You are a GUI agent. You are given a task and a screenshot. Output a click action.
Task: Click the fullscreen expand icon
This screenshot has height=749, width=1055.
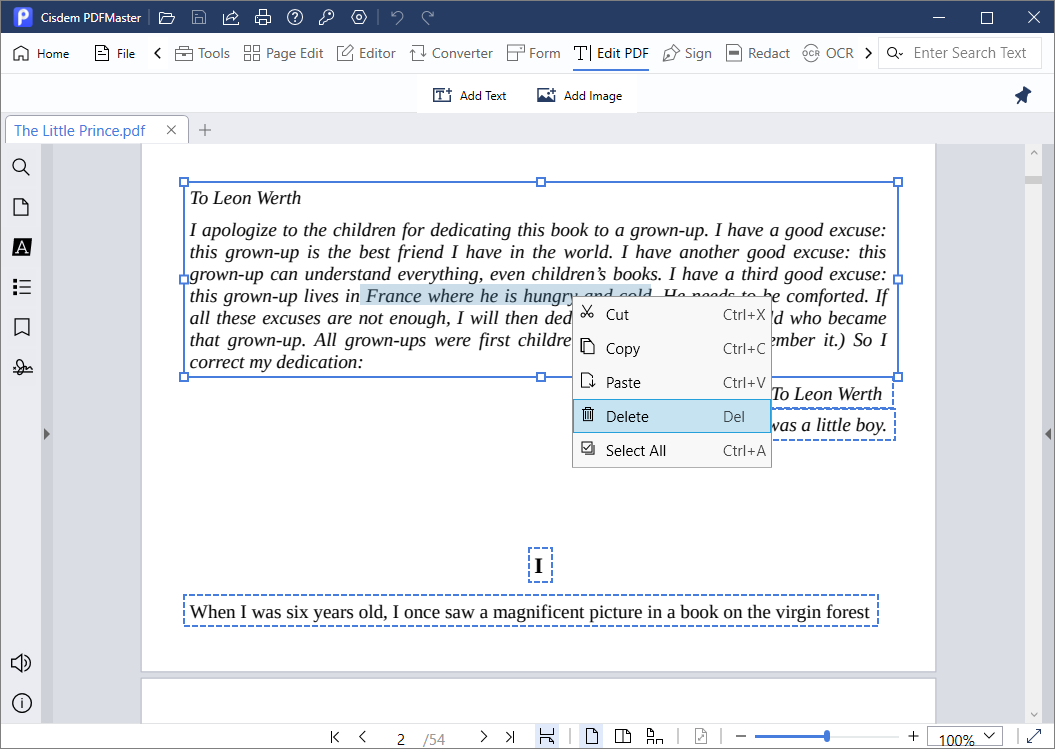pyautogui.click(x=1034, y=737)
